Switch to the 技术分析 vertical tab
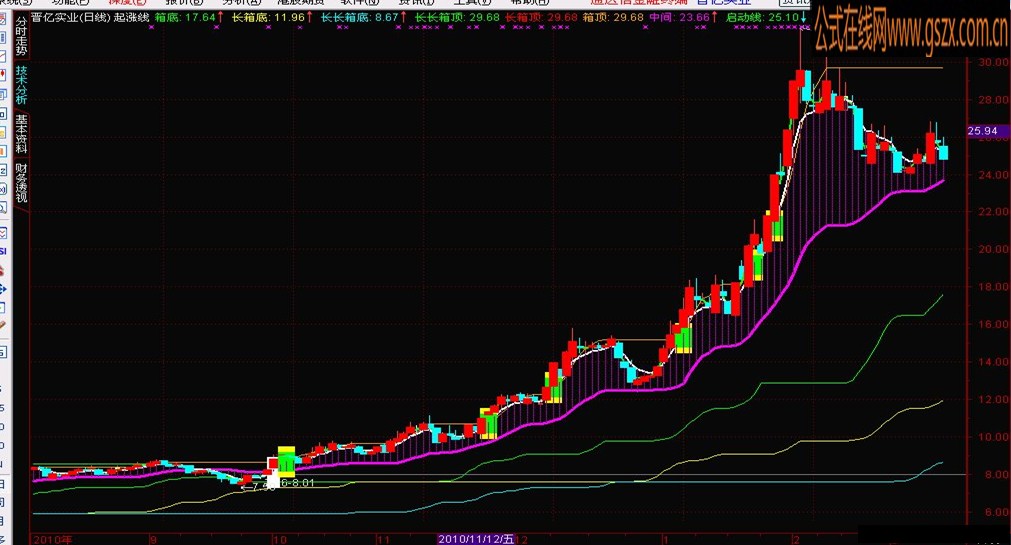This screenshot has height=545, width=1011. click(x=21, y=84)
